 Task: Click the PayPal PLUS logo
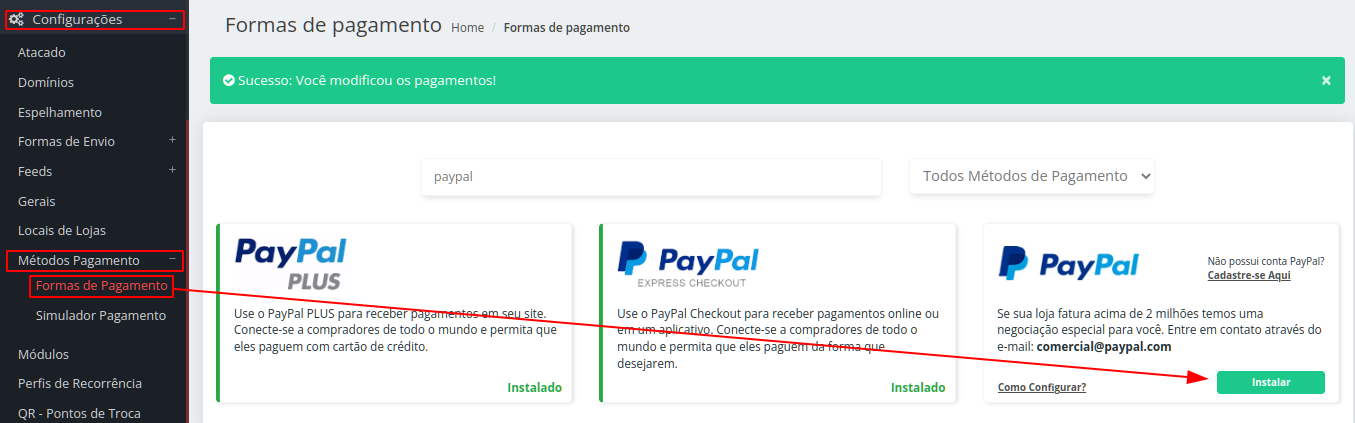click(290, 264)
